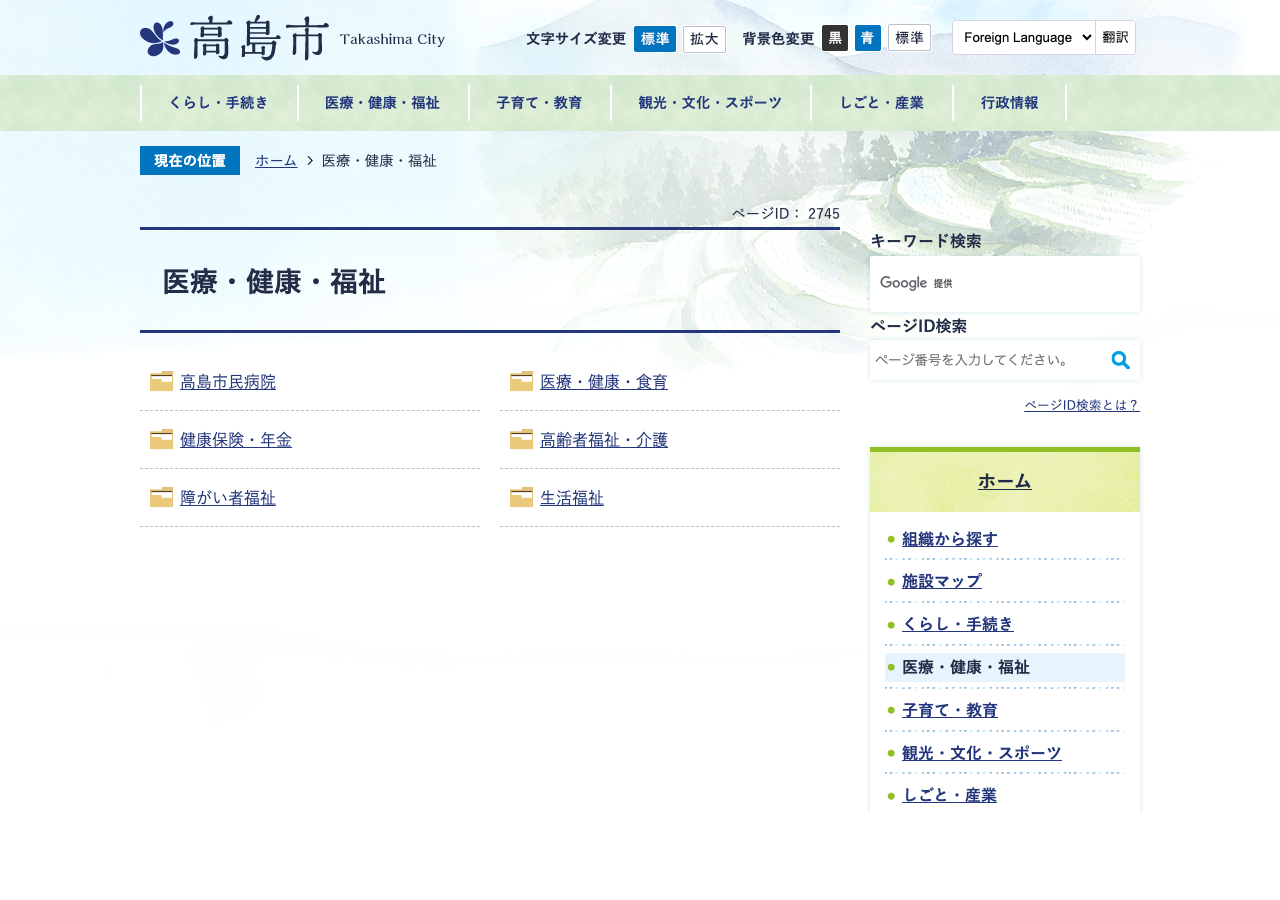Viewport: 1280px width, 900px height.
Task: Open ページID検索とは？ help link
Action: (1082, 405)
